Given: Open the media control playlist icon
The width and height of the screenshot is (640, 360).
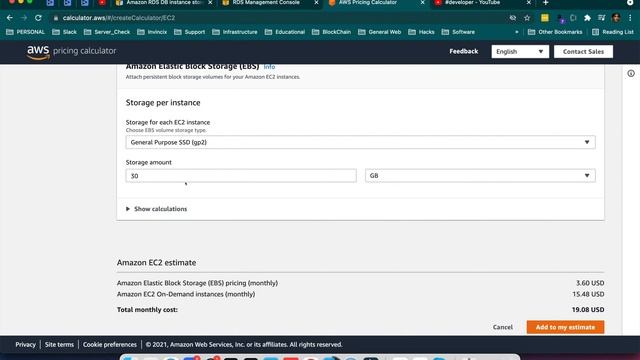Looking at the screenshot, I should click(602, 18).
